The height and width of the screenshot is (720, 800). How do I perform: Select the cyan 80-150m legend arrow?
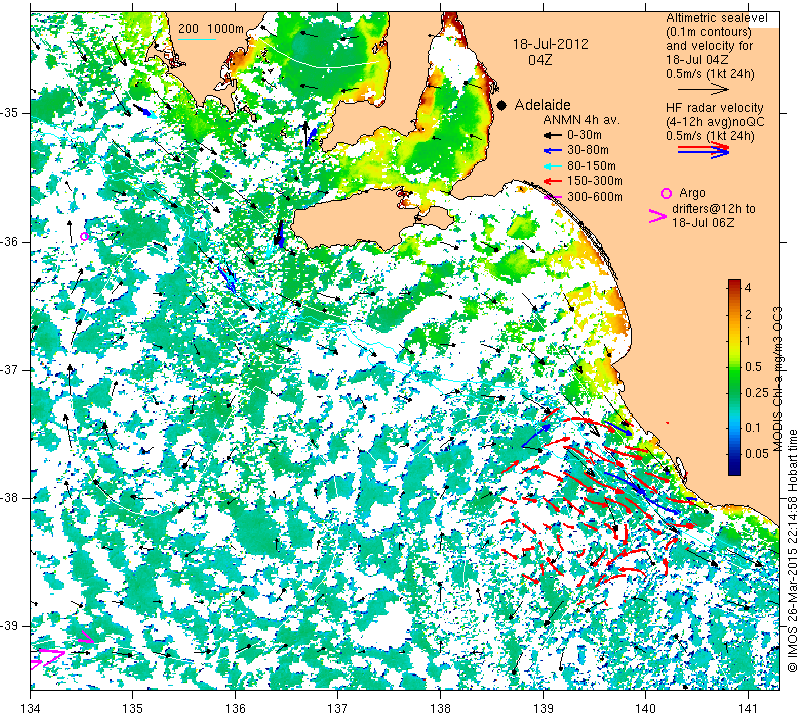pos(552,166)
